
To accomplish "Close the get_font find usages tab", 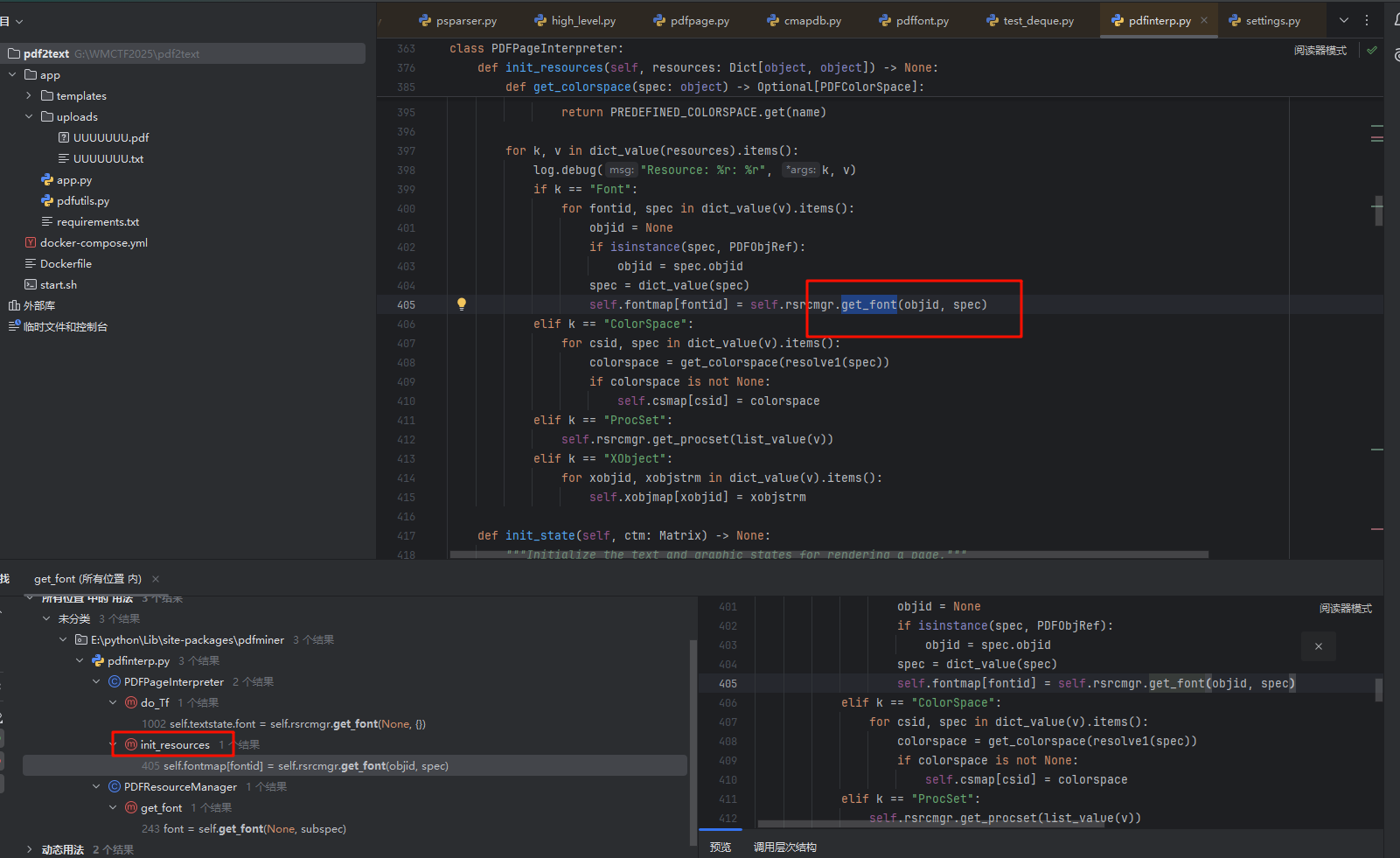I will pos(156,579).
